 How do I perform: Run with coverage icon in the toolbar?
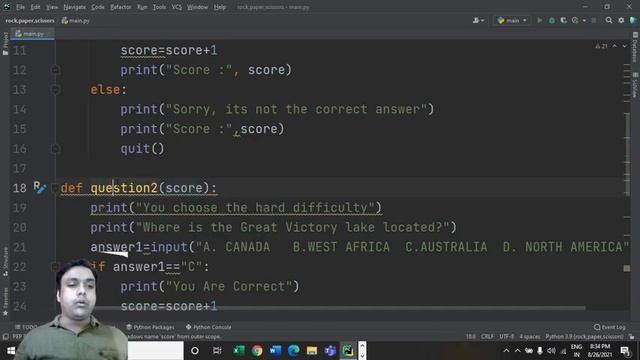(x=564, y=20)
